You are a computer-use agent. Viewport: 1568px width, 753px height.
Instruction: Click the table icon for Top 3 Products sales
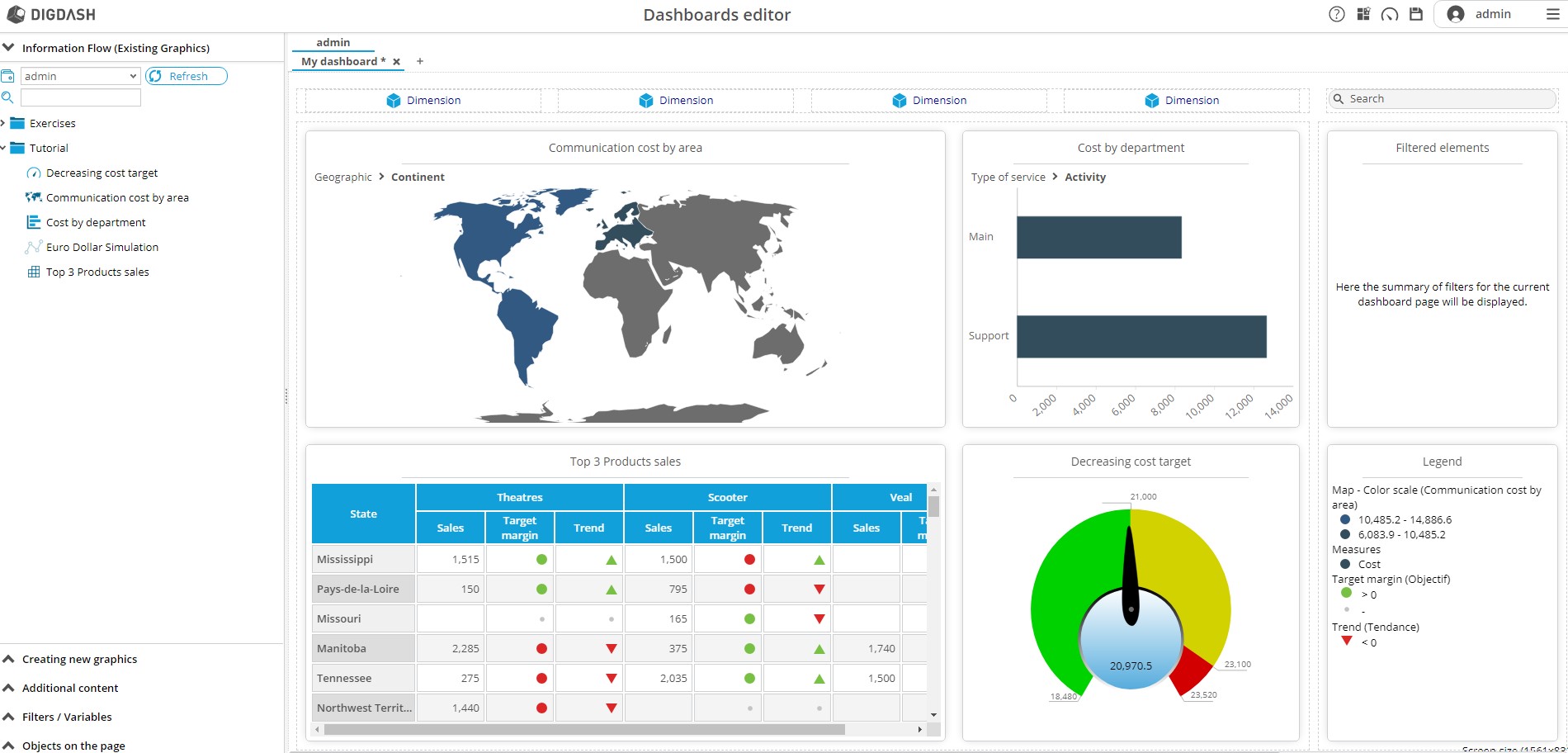point(34,272)
